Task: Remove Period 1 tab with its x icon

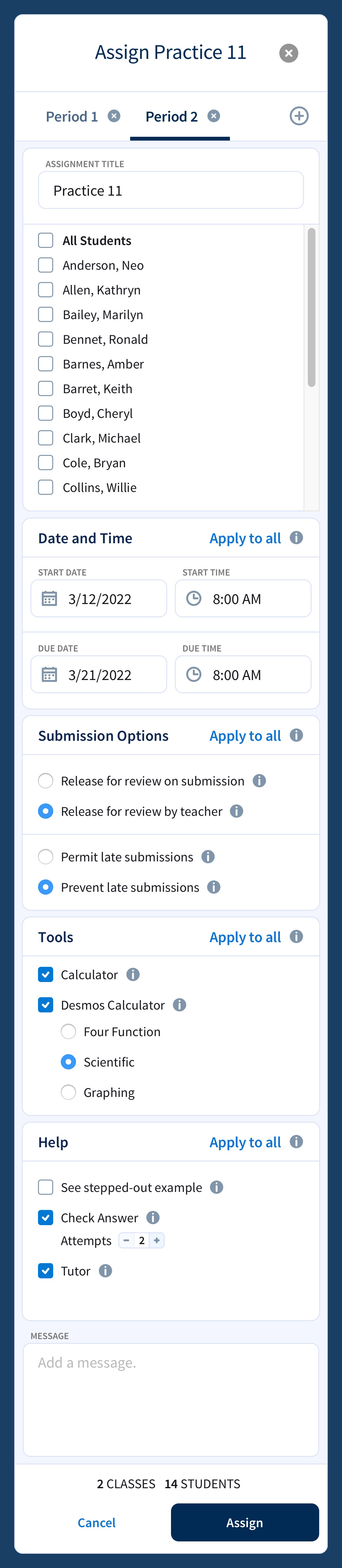Action: coord(114,116)
